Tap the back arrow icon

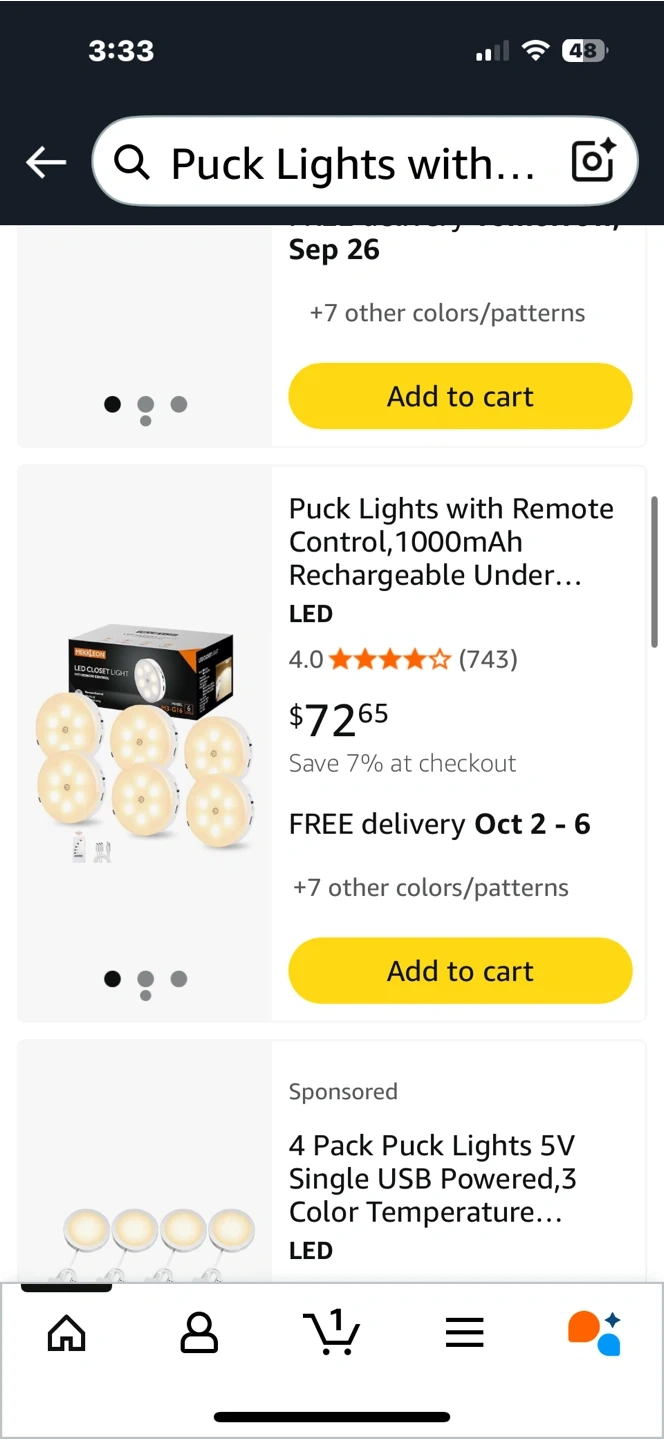tap(46, 162)
